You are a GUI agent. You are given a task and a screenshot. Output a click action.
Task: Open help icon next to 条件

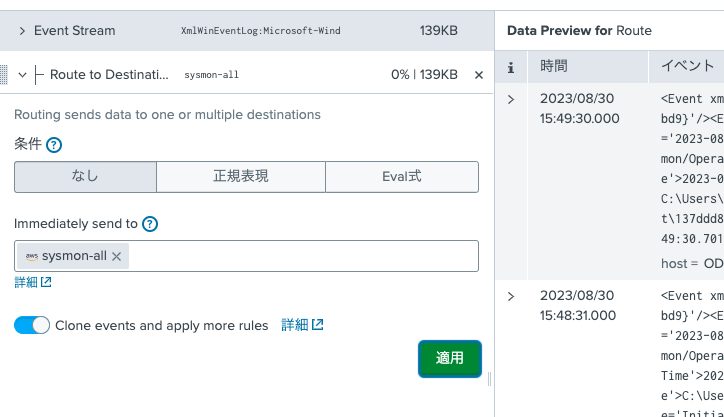(x=54, y=145)
